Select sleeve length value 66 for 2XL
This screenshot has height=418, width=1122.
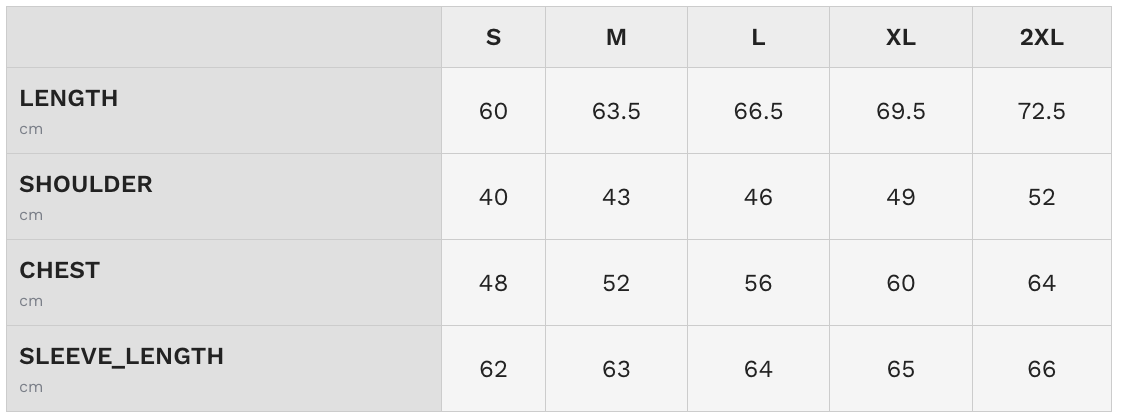click(x=1041, y=369)
